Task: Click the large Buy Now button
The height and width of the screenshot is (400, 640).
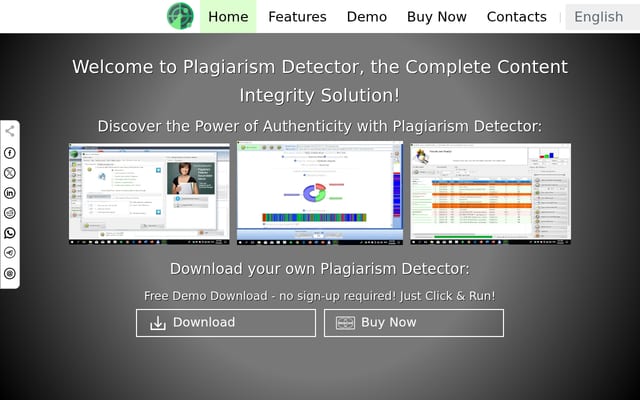Action: (414, 323)
